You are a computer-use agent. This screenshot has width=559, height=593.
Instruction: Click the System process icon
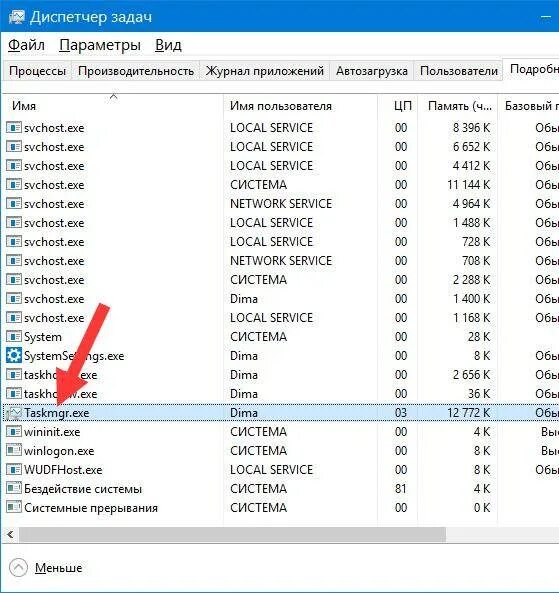14,336
